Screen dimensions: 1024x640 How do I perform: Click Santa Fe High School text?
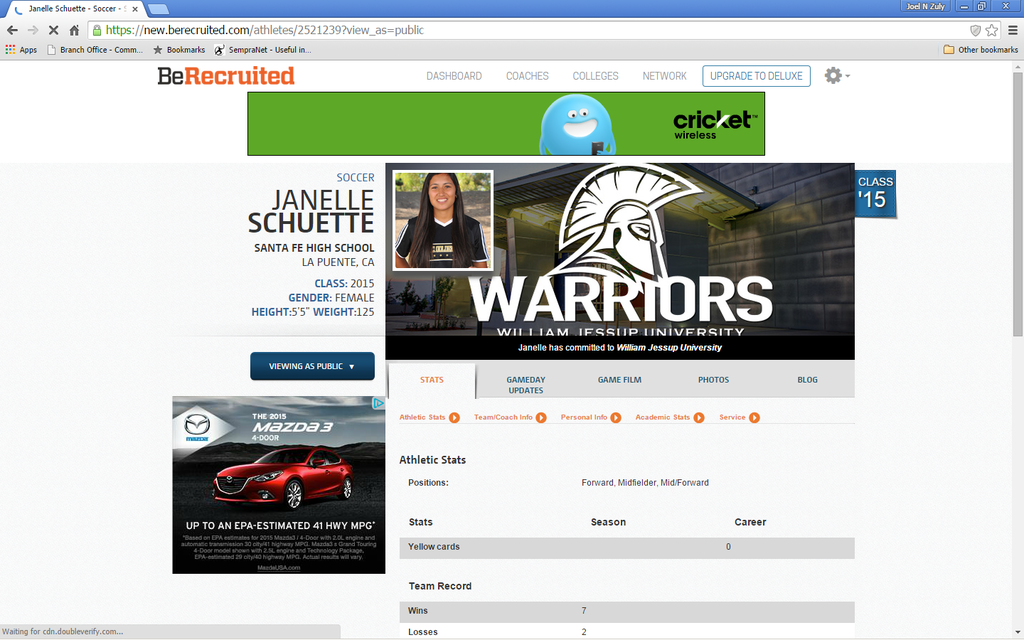click(314, 248)
